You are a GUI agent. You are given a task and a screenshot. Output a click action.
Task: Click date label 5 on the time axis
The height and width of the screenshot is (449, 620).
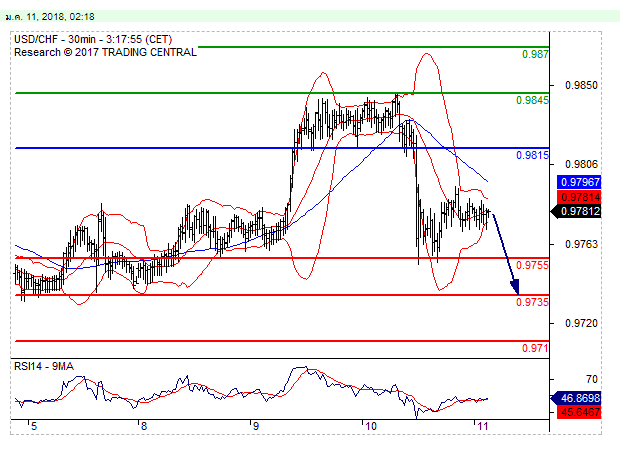pyautogui.click(x=34, y=426)
